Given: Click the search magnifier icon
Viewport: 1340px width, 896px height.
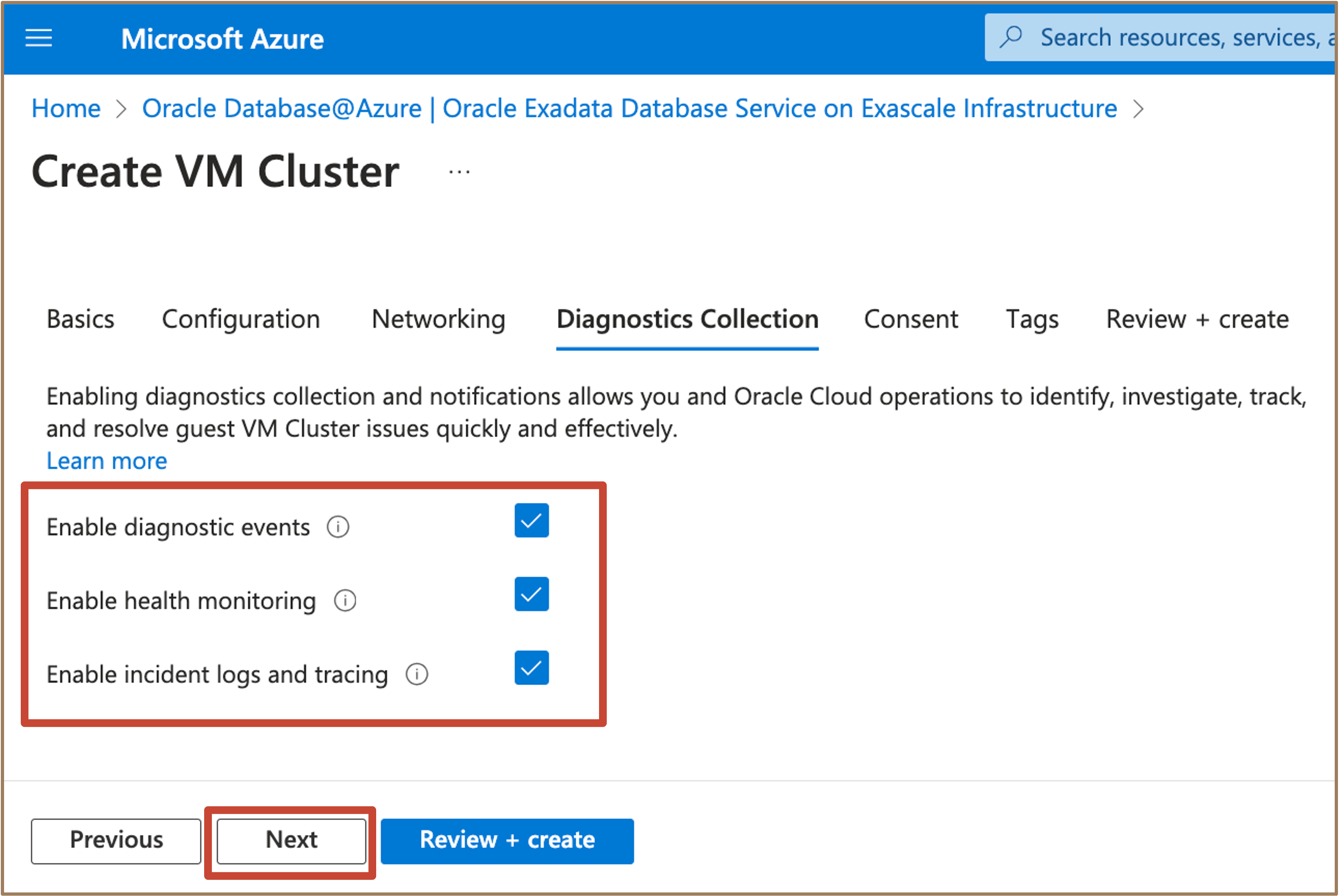Looking at the screenshot, I should click(1011, 37).
